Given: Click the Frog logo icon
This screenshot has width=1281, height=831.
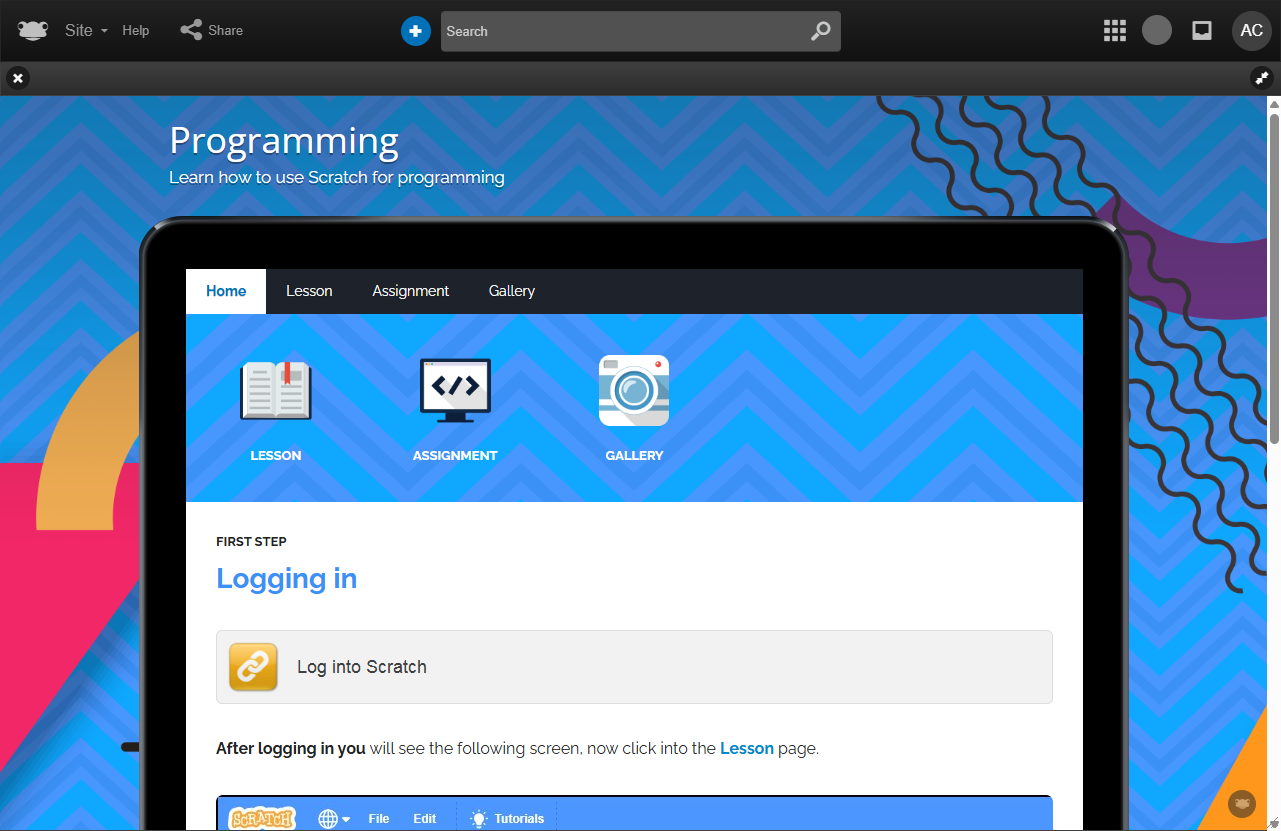Looking at the screenshot, I should click(32, 30).
